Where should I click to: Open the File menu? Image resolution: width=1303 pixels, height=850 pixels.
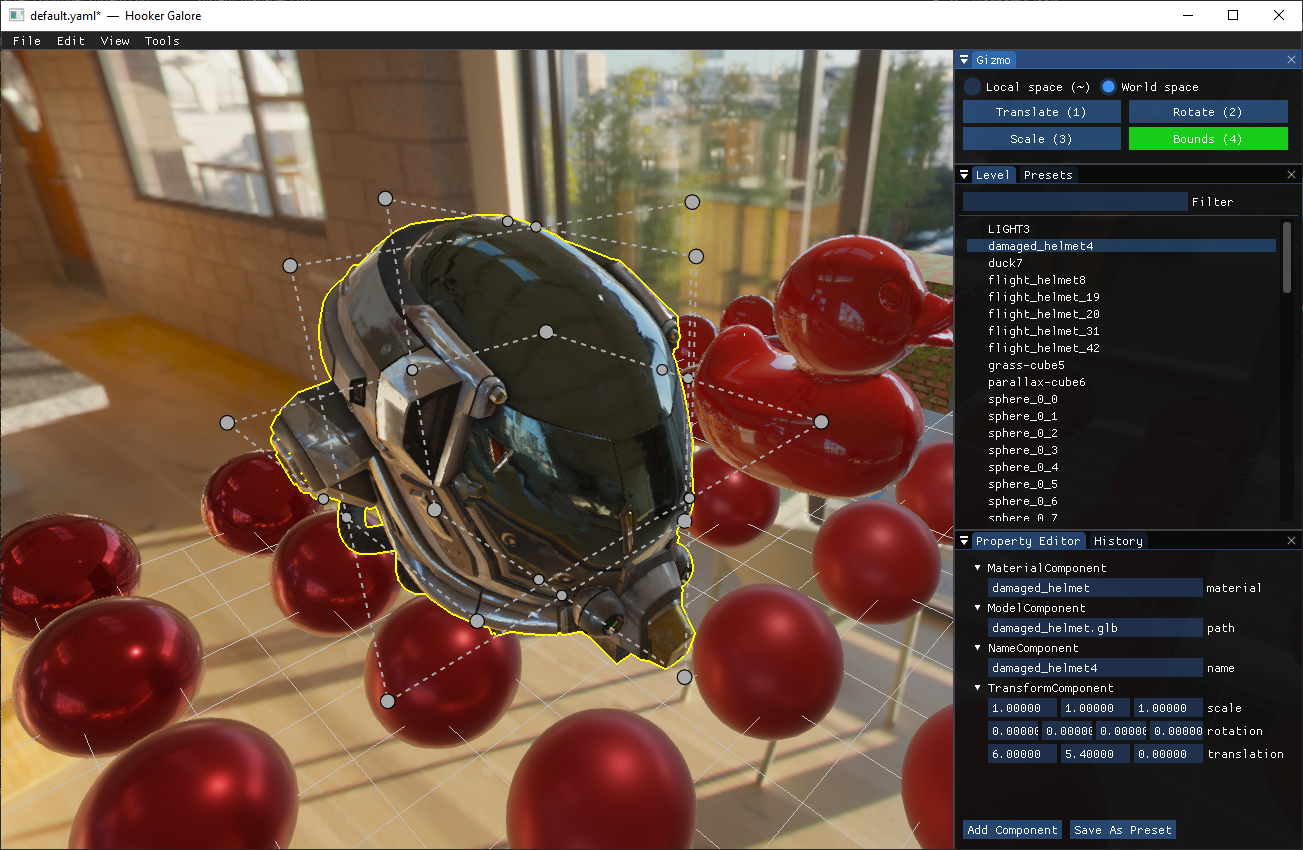27,41
